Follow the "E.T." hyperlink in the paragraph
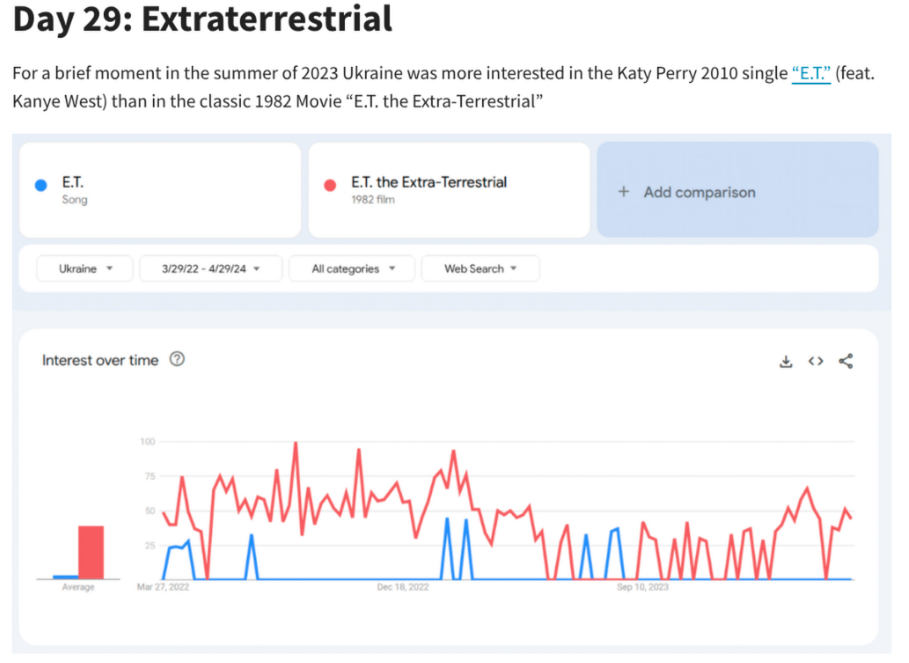The height and width of the screenshot is (663, 909). point(811,74)
